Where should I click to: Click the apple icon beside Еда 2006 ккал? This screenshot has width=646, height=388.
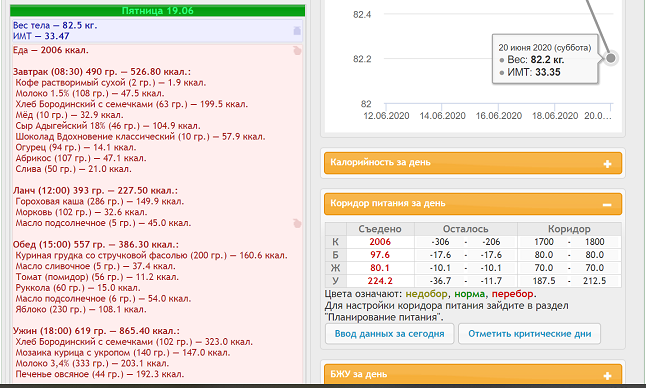point(297,51)
